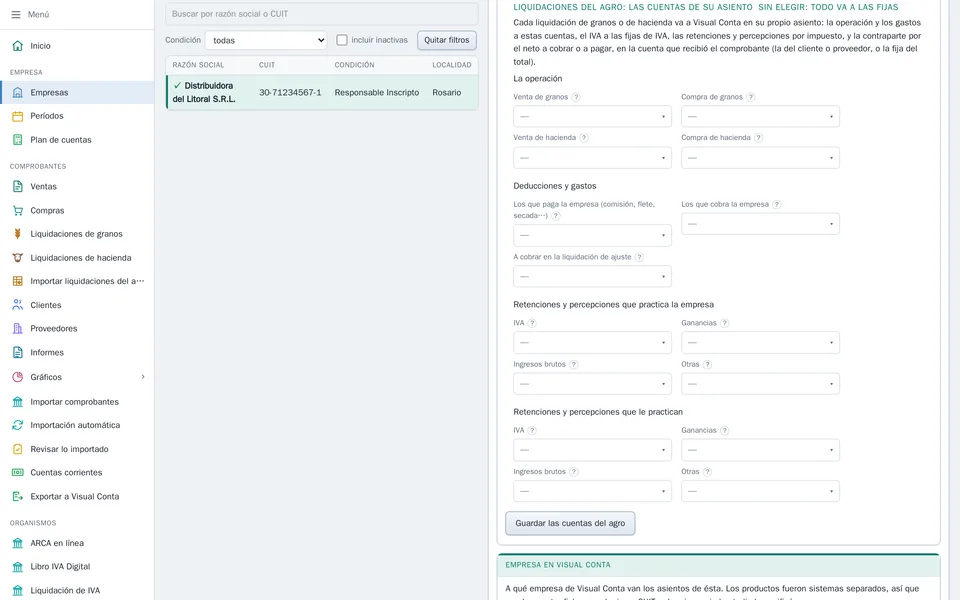Sort table by Localidad header
The image size is (960, 600).
point(452,65)
